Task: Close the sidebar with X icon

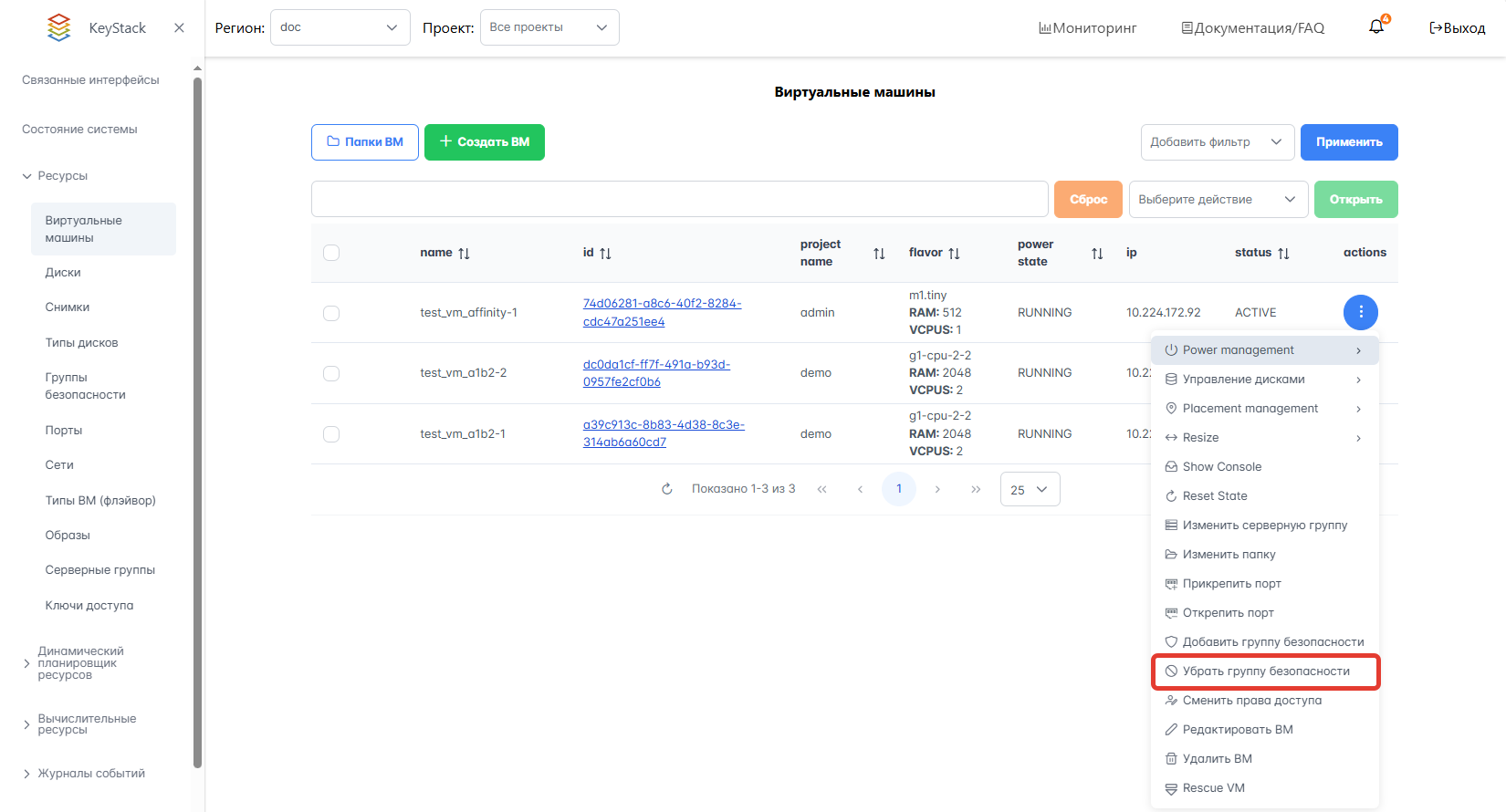Action: point(179,27)
